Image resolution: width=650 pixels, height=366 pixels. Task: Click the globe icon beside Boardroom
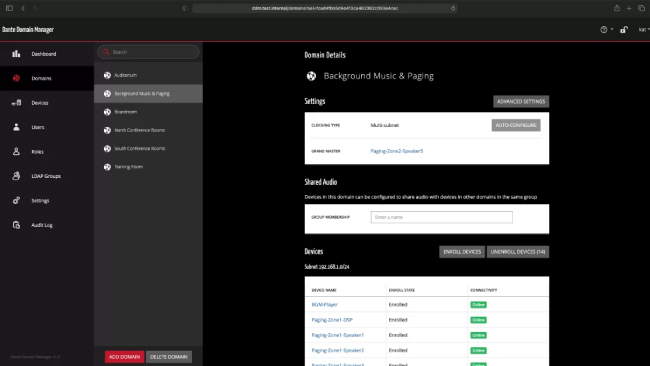(x=107, y=112)
